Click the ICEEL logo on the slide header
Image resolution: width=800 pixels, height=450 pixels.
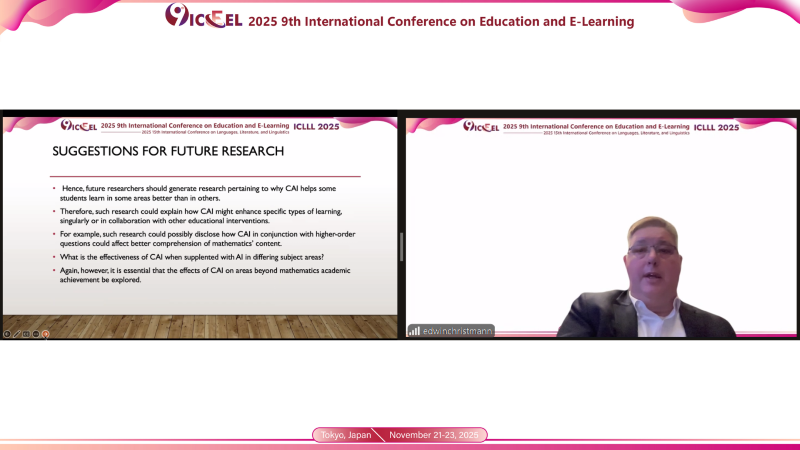tap(79, 126)
